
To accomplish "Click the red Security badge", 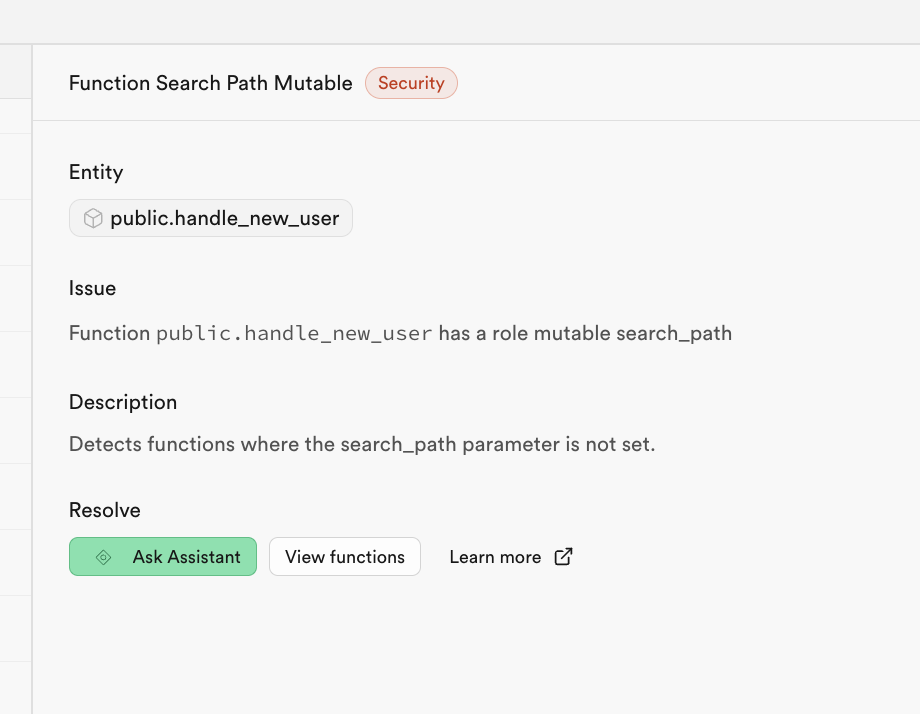I will (x=411, y=83).
